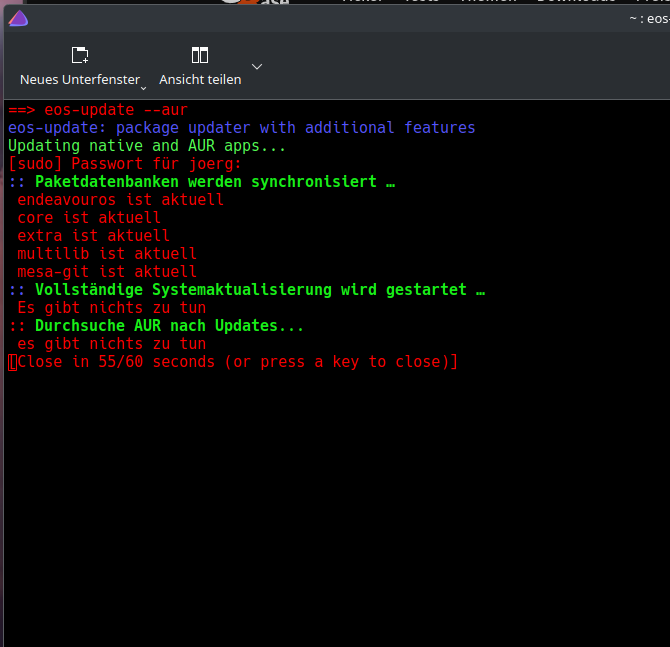Click the '[sudo] Passwort für joerg:' line

(125, 164)
